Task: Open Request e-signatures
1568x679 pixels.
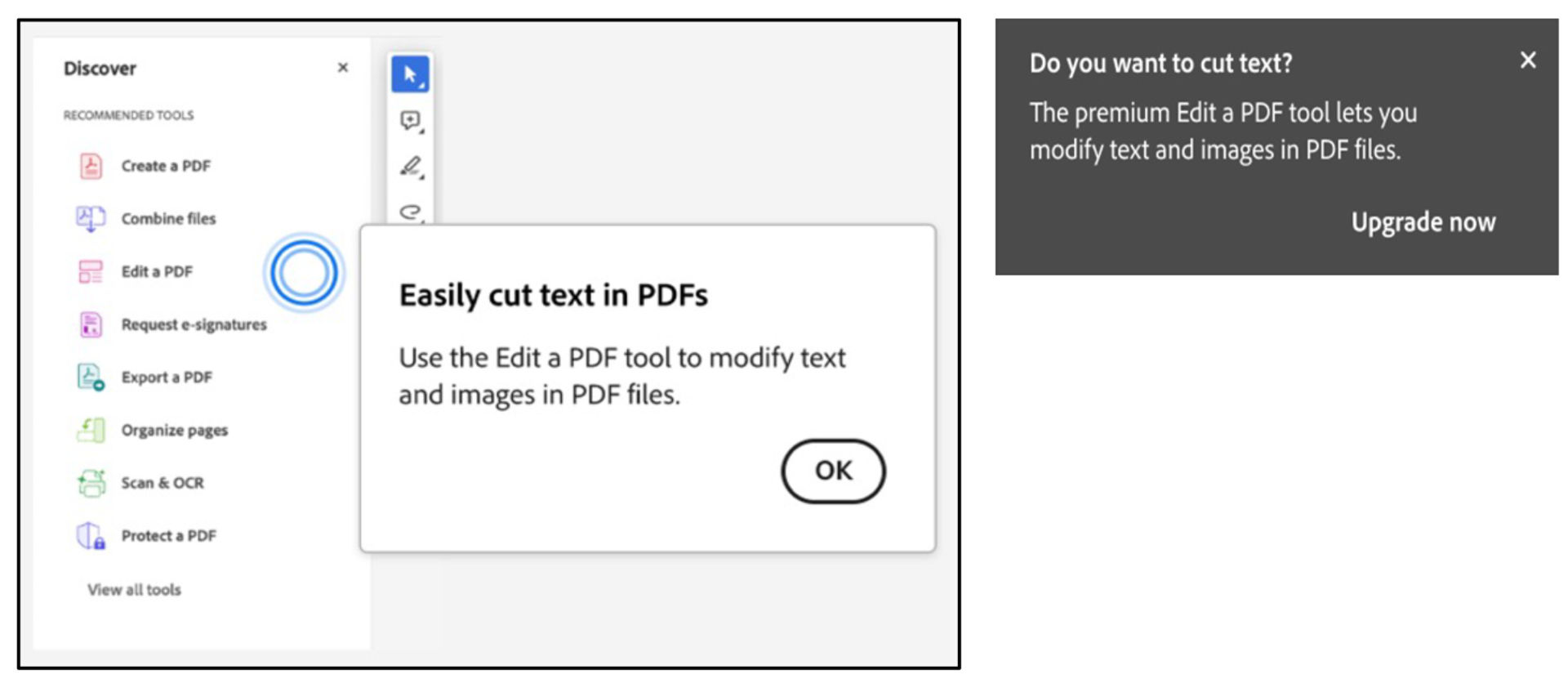Action: tap(194, 324)
